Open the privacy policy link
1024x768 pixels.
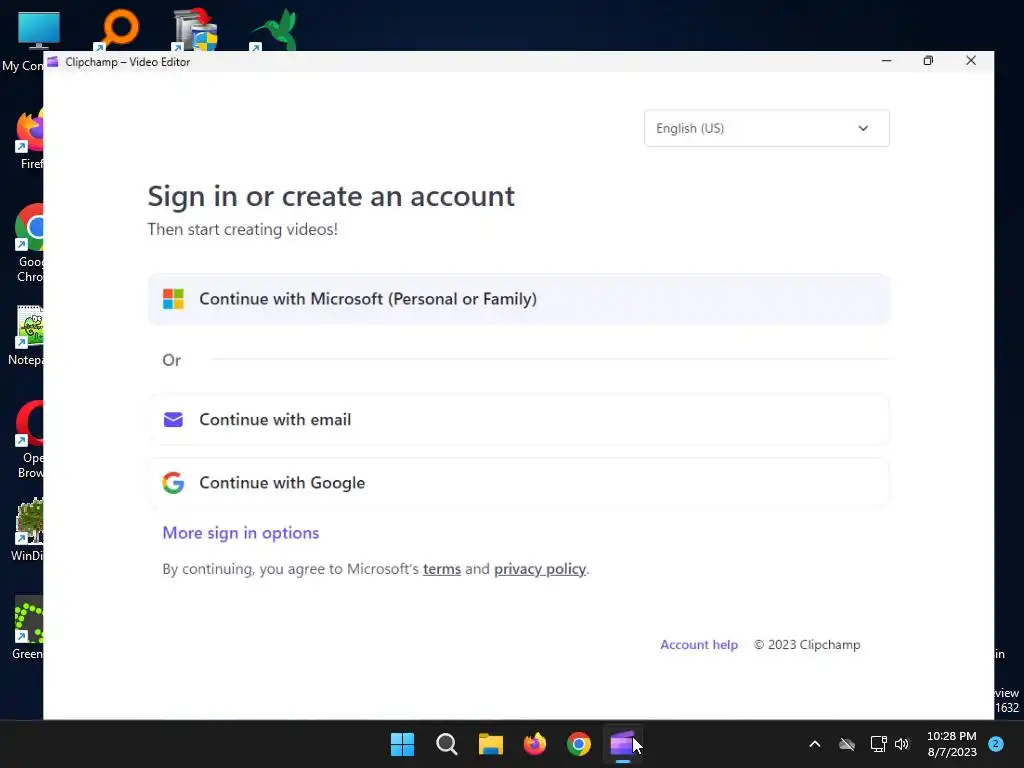pyautogui.click(x=539, y=569)
